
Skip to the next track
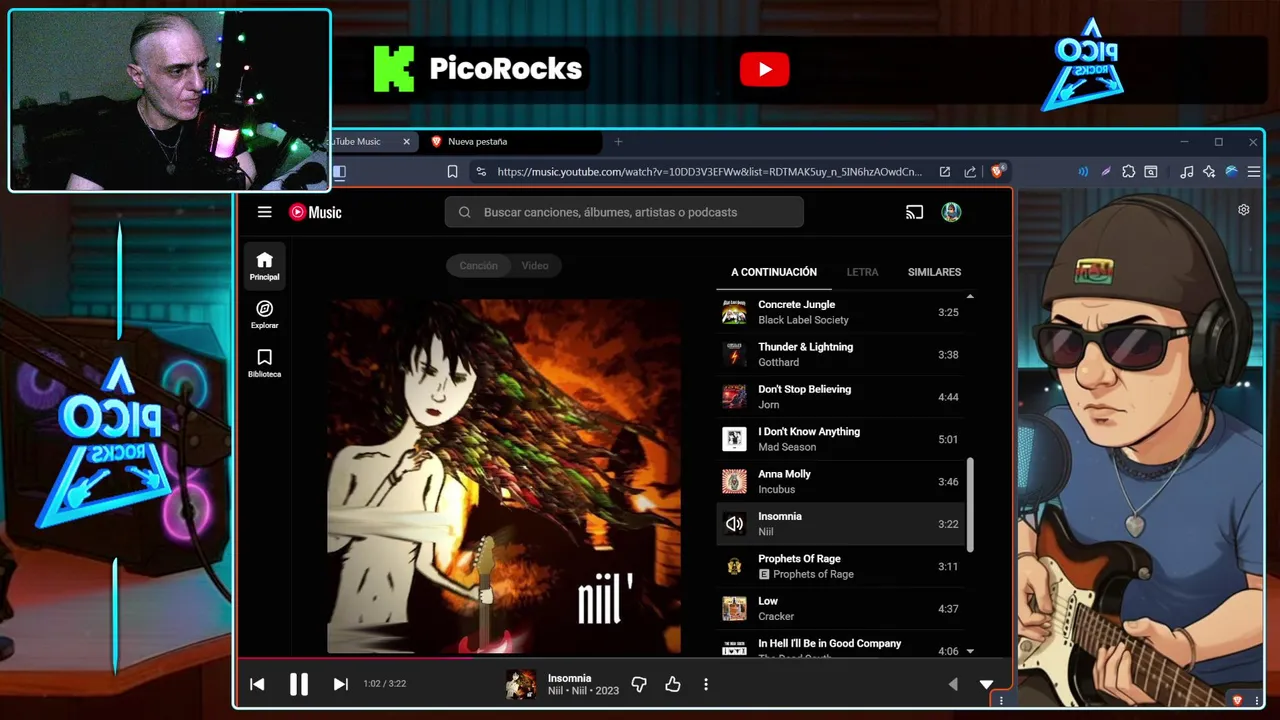[340, 684]
